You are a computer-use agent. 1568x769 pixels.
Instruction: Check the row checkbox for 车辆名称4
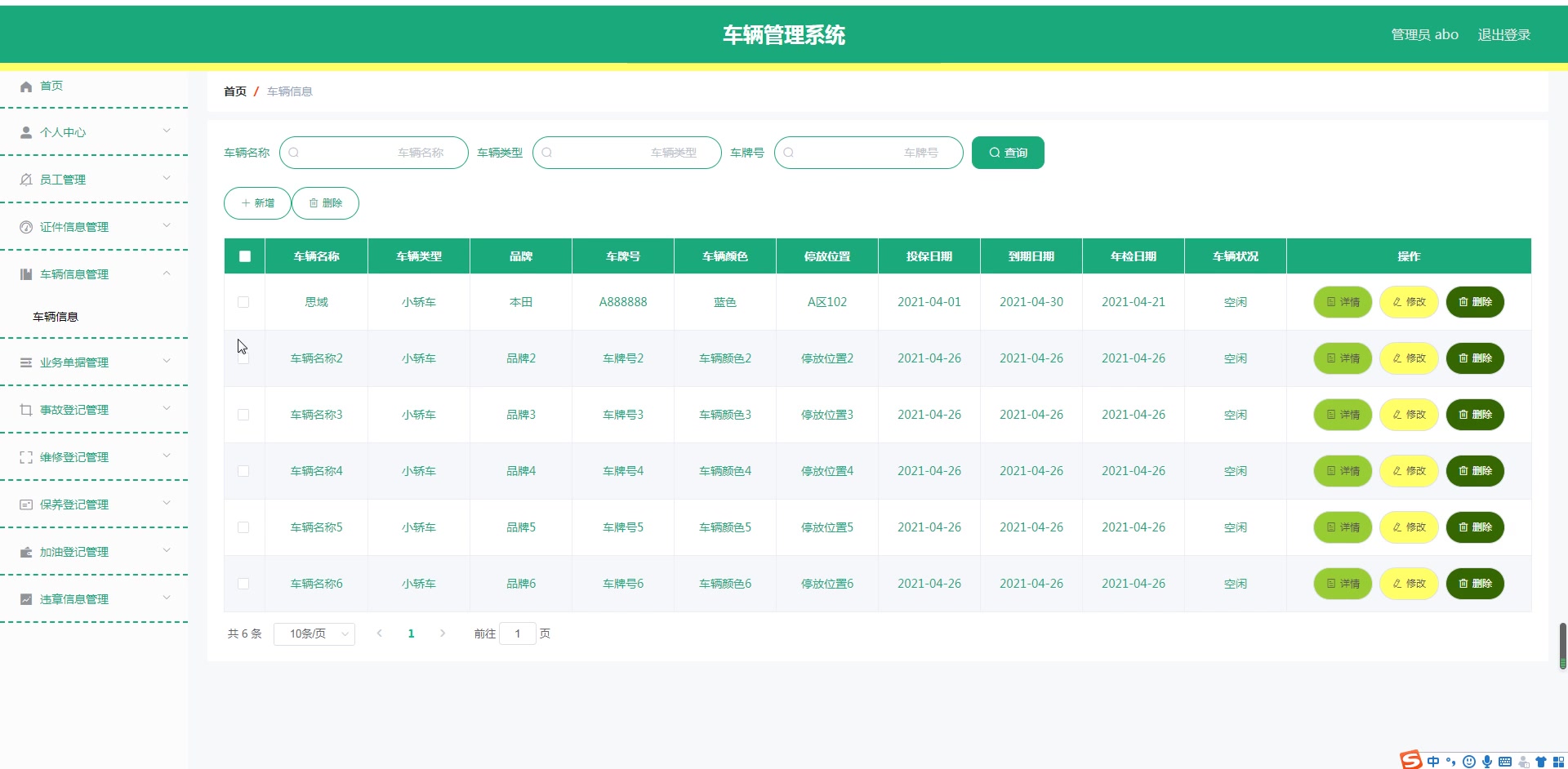243,471
